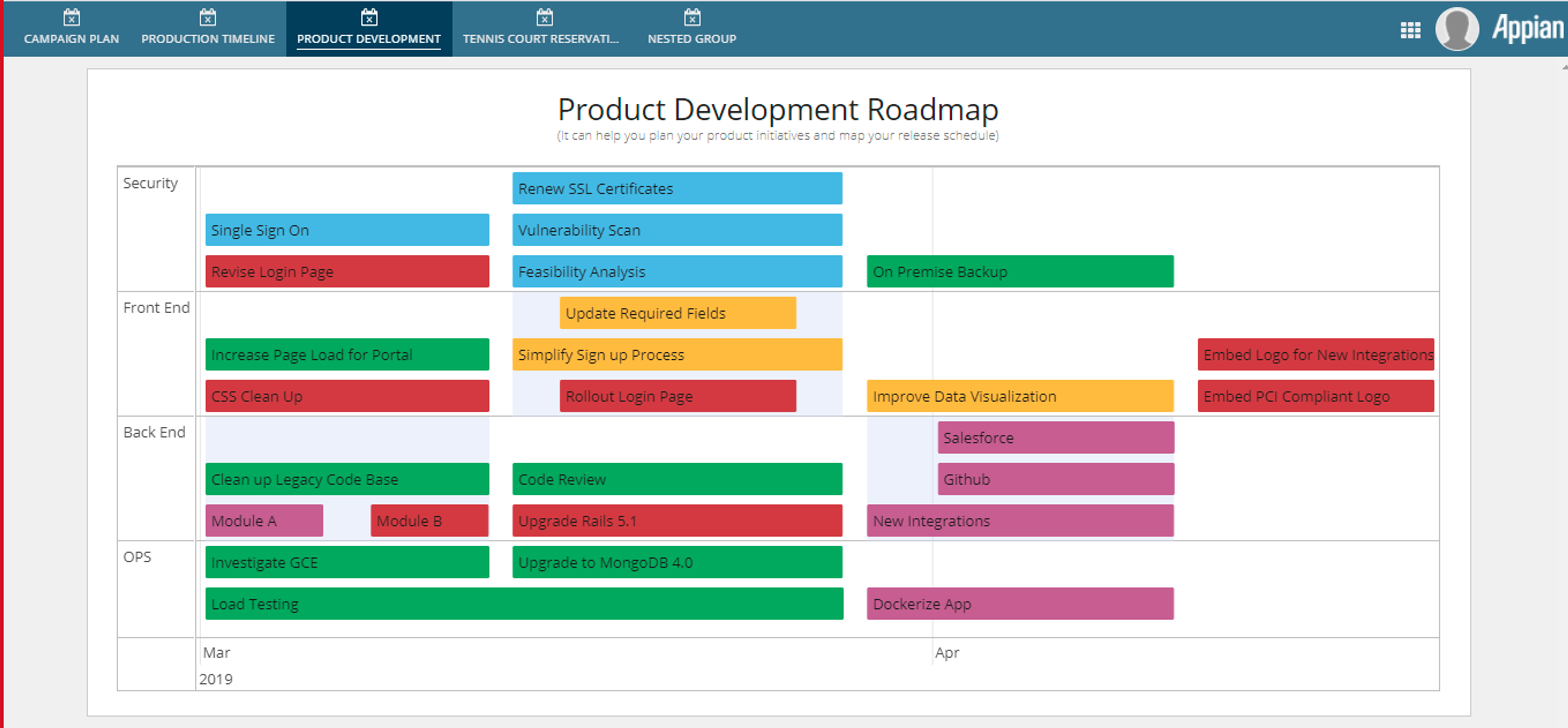Click the Upgrade Rails 5.1 bar
Viewport: 1568px width, 728px height.
[677, 521]
